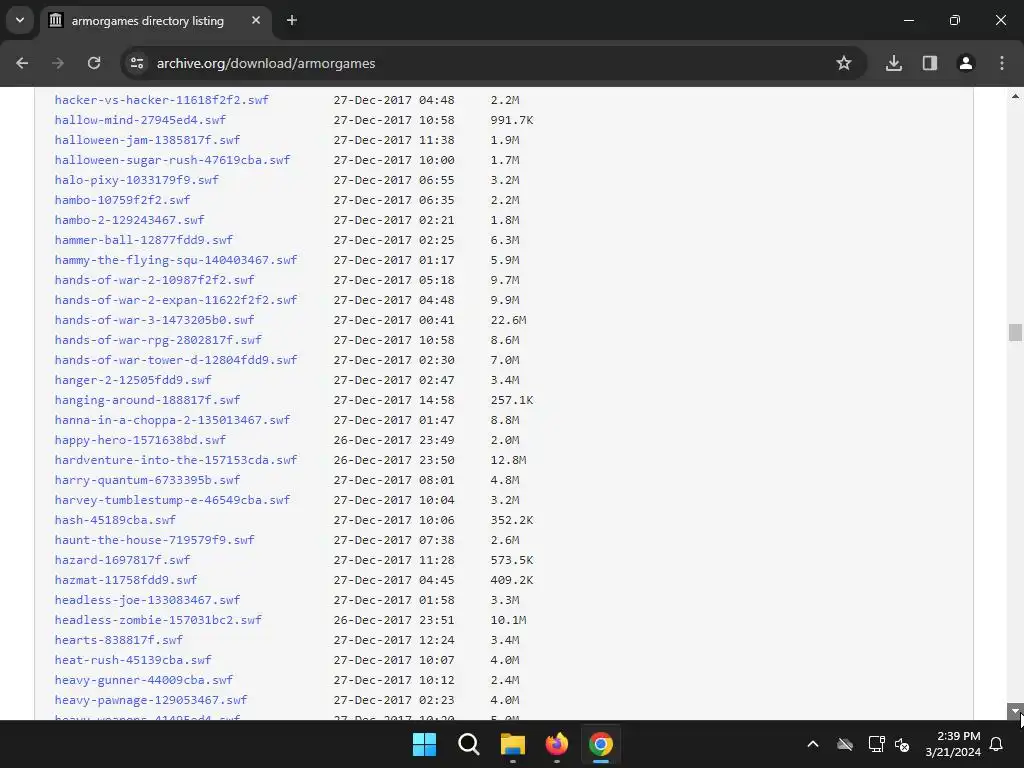Open hazmat-11758fdd9.swf link
Image resolution: width=1024 pixels, height=768 pixels.
click(126, 580)
